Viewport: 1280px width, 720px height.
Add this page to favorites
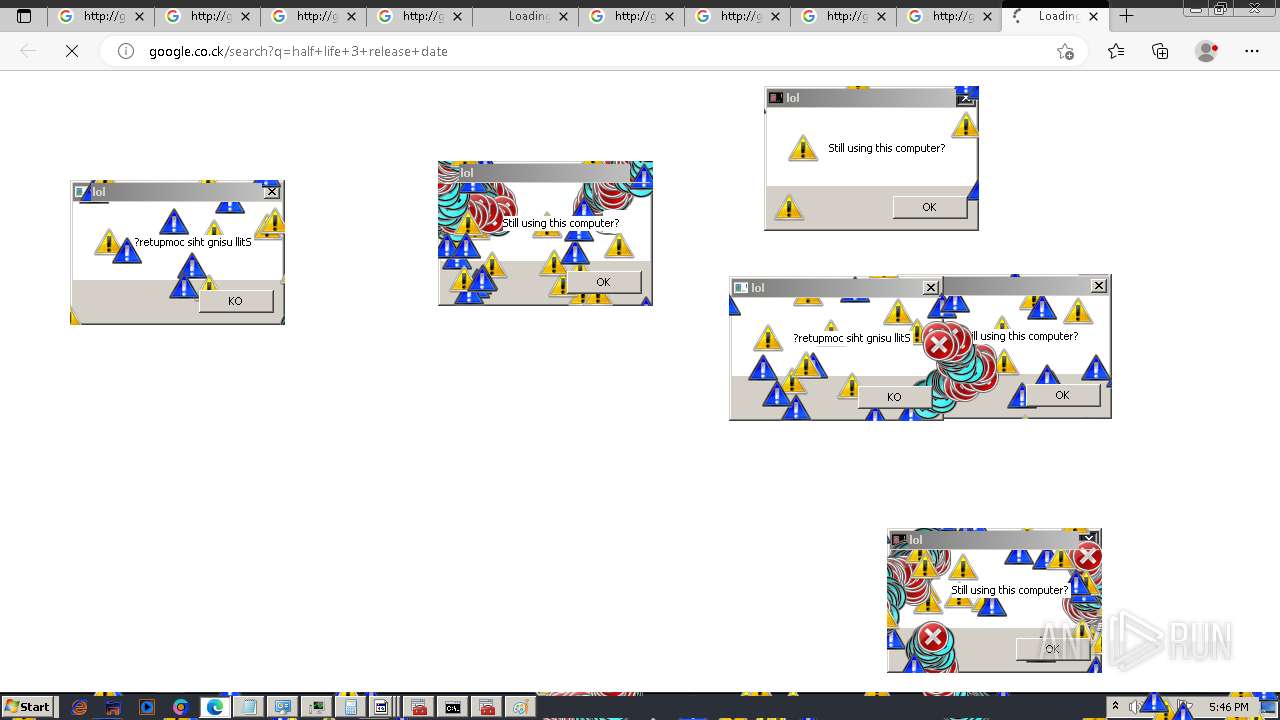coord(1065,51)
